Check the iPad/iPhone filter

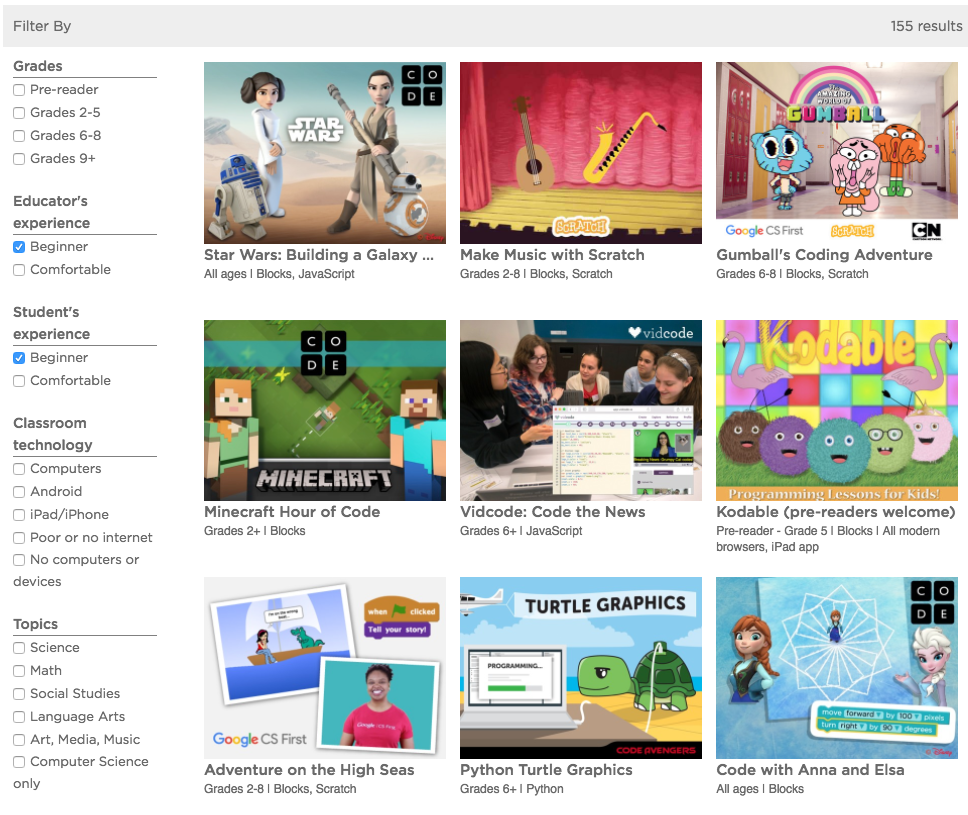pos(19,515)
